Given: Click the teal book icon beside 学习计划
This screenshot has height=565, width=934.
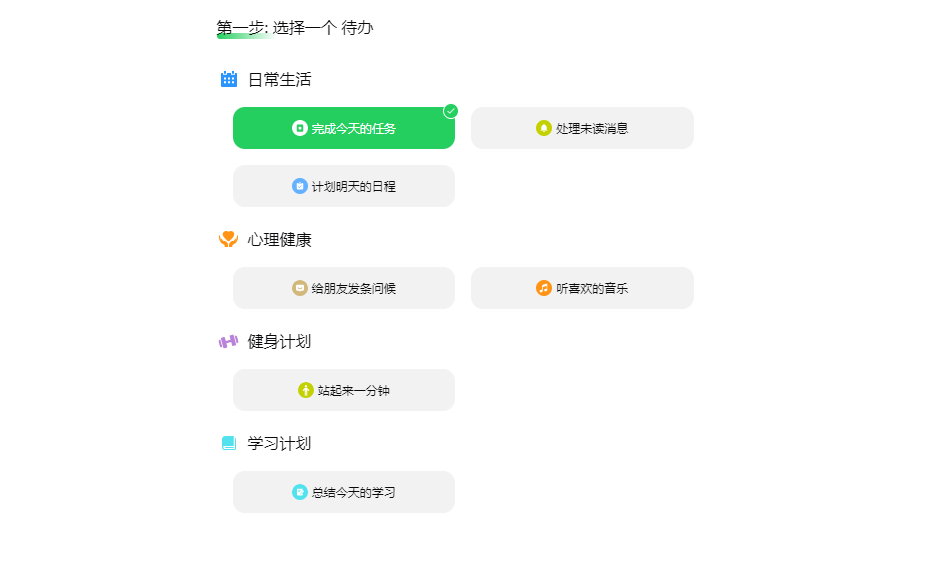Looking at the screenshot, I should [229, 443].
